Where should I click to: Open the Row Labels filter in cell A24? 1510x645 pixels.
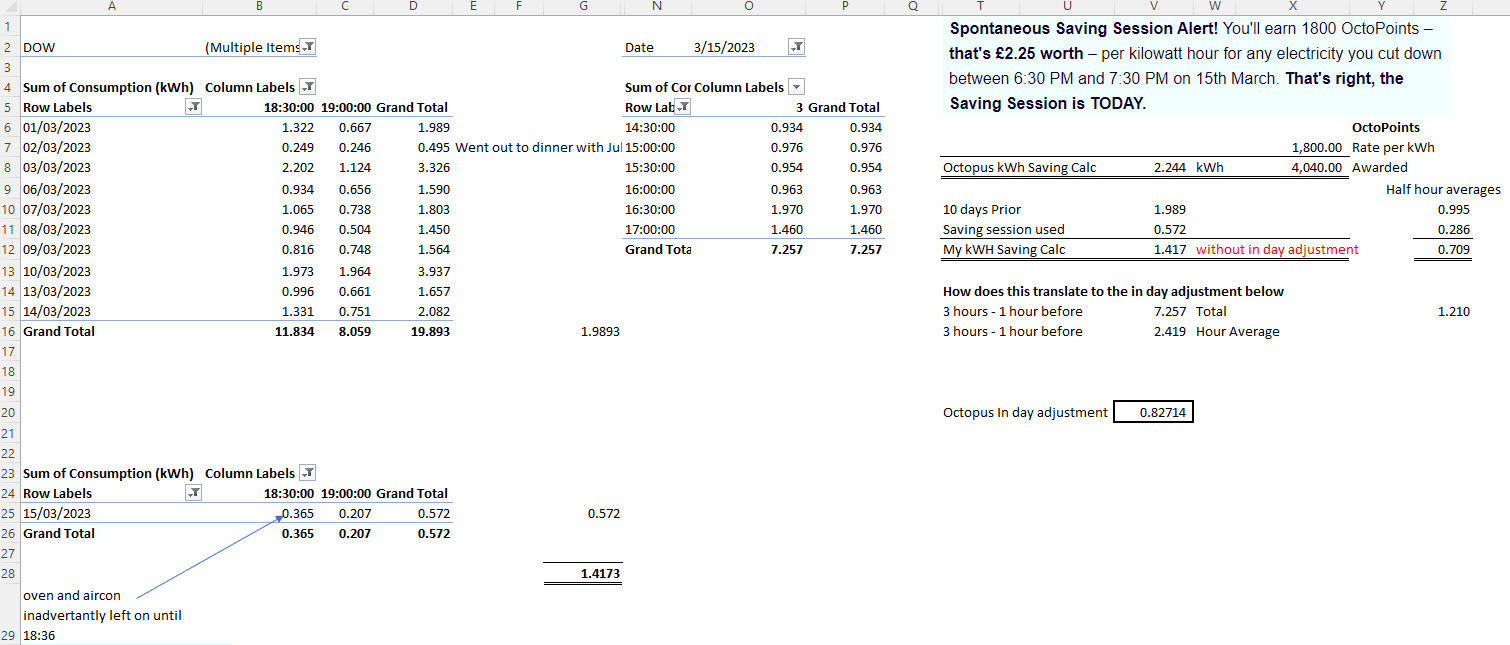(195, 493)
